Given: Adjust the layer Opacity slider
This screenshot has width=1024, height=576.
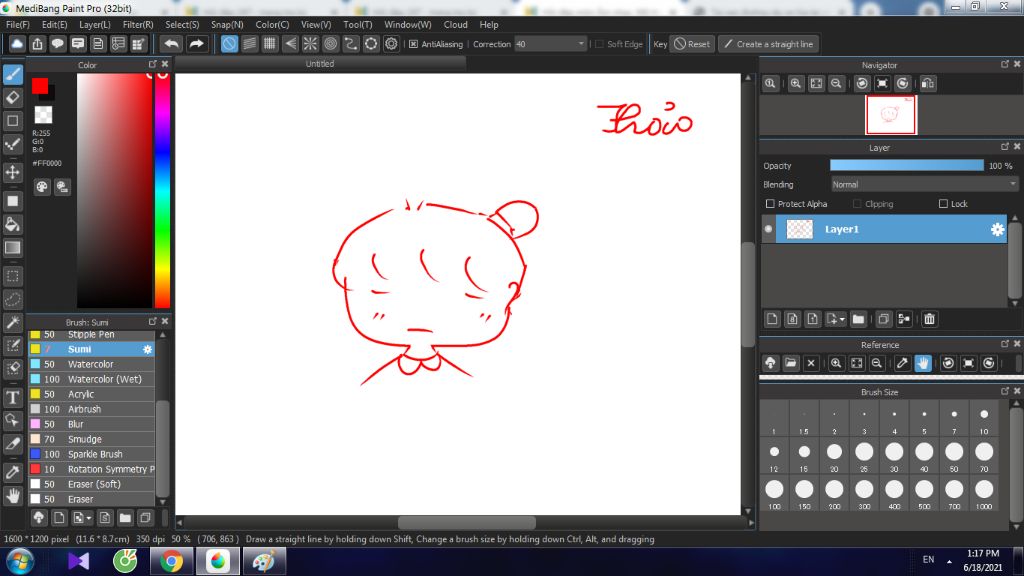Looking at the screenshot, I should click(906, 166).
